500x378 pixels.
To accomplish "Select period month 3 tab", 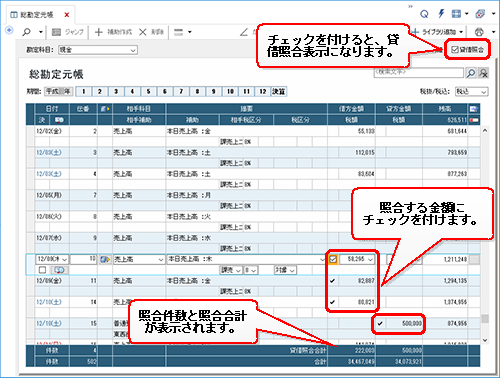I will (x=116, y=91).
